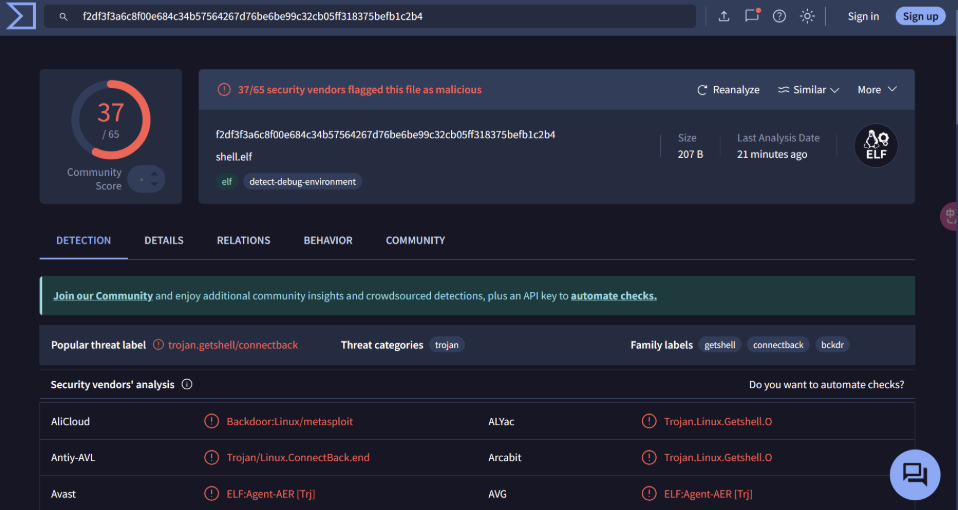
Task: Click trojan.getshell/connectback threat label
Action: [x=233, y=344]
